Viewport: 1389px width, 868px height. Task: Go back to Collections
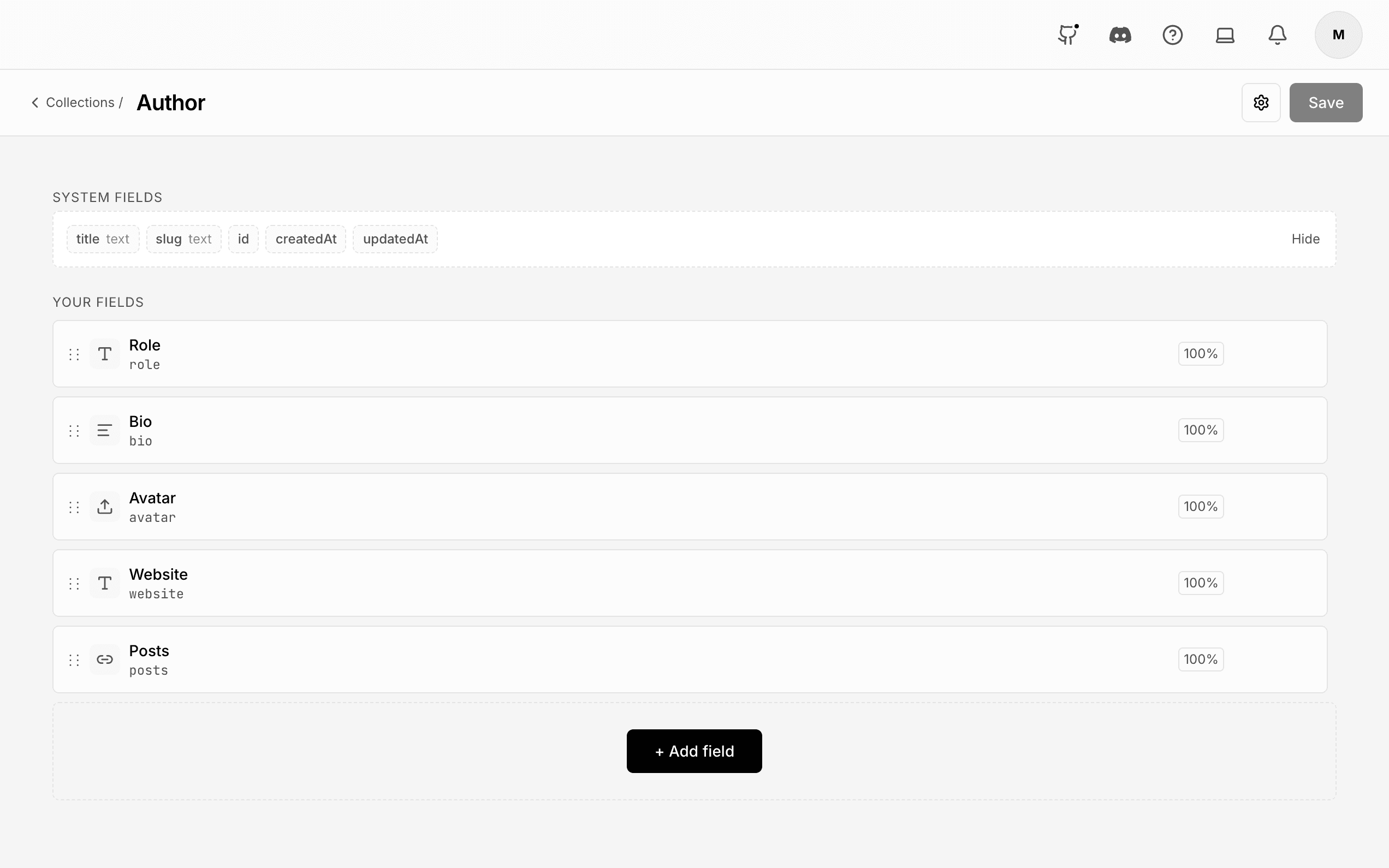pos(80,103)
